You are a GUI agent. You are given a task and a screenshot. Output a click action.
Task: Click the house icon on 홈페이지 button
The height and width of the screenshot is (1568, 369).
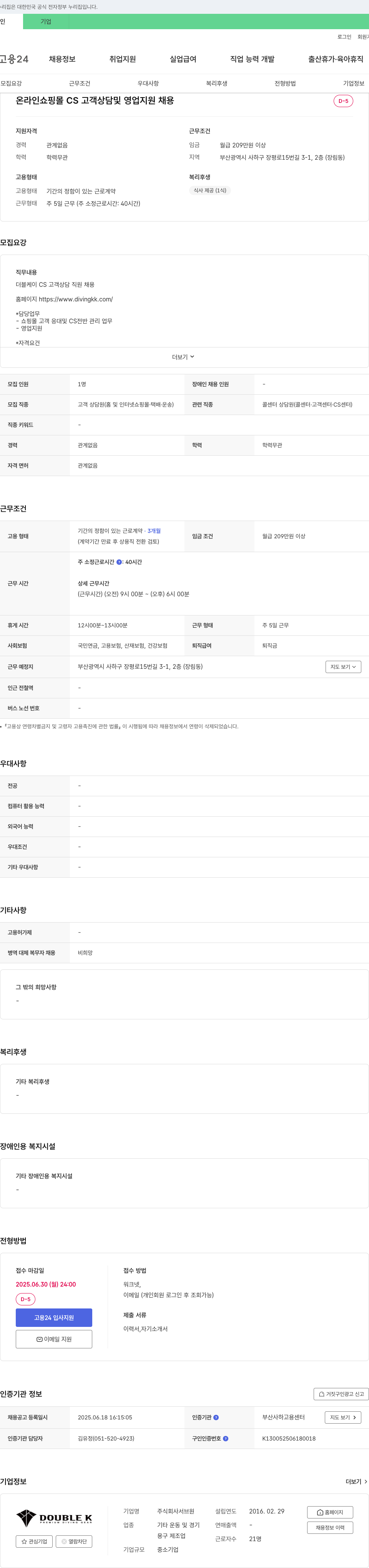point(320,1513)
